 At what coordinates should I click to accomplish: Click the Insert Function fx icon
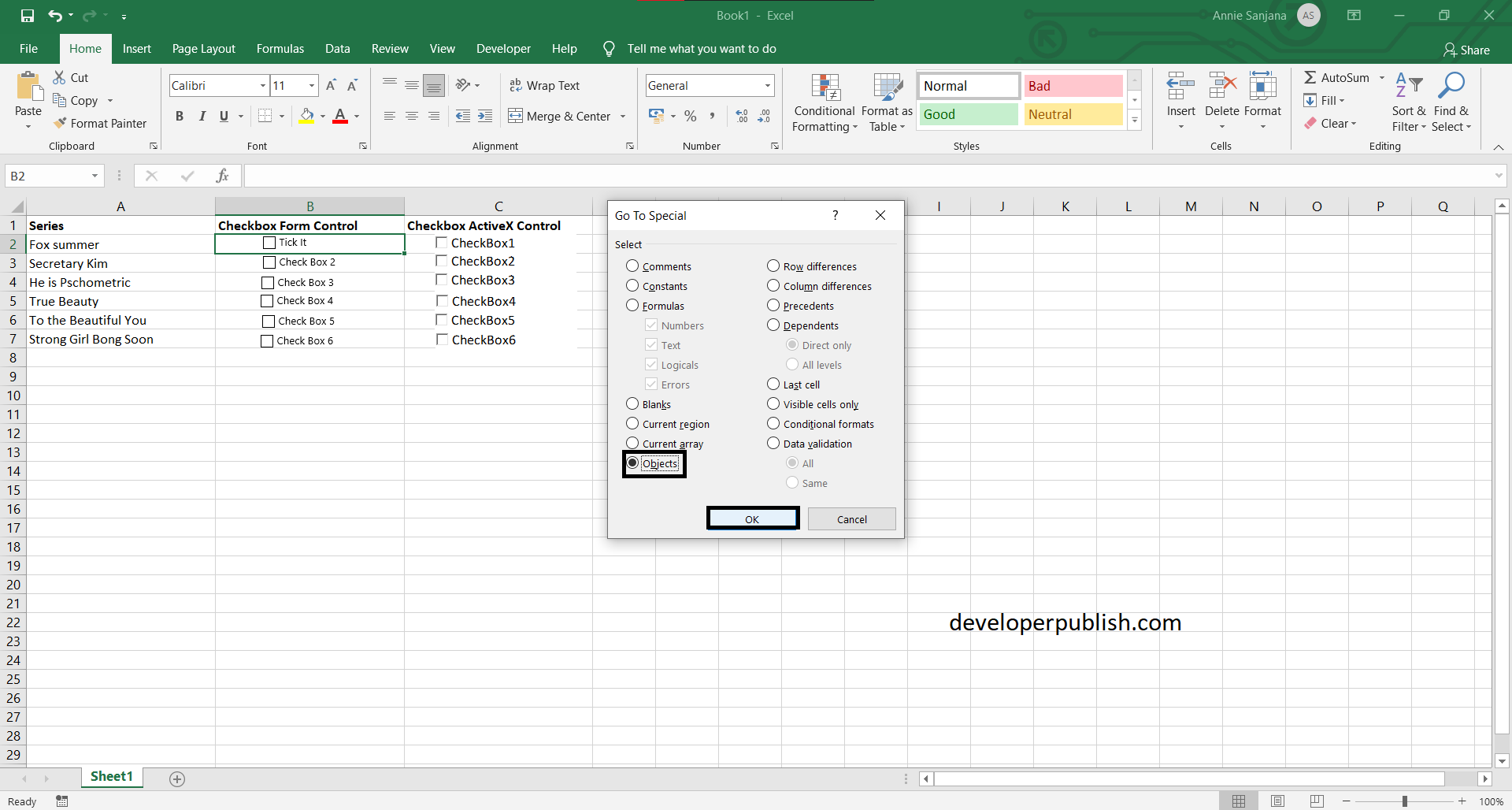pos(223,176)
